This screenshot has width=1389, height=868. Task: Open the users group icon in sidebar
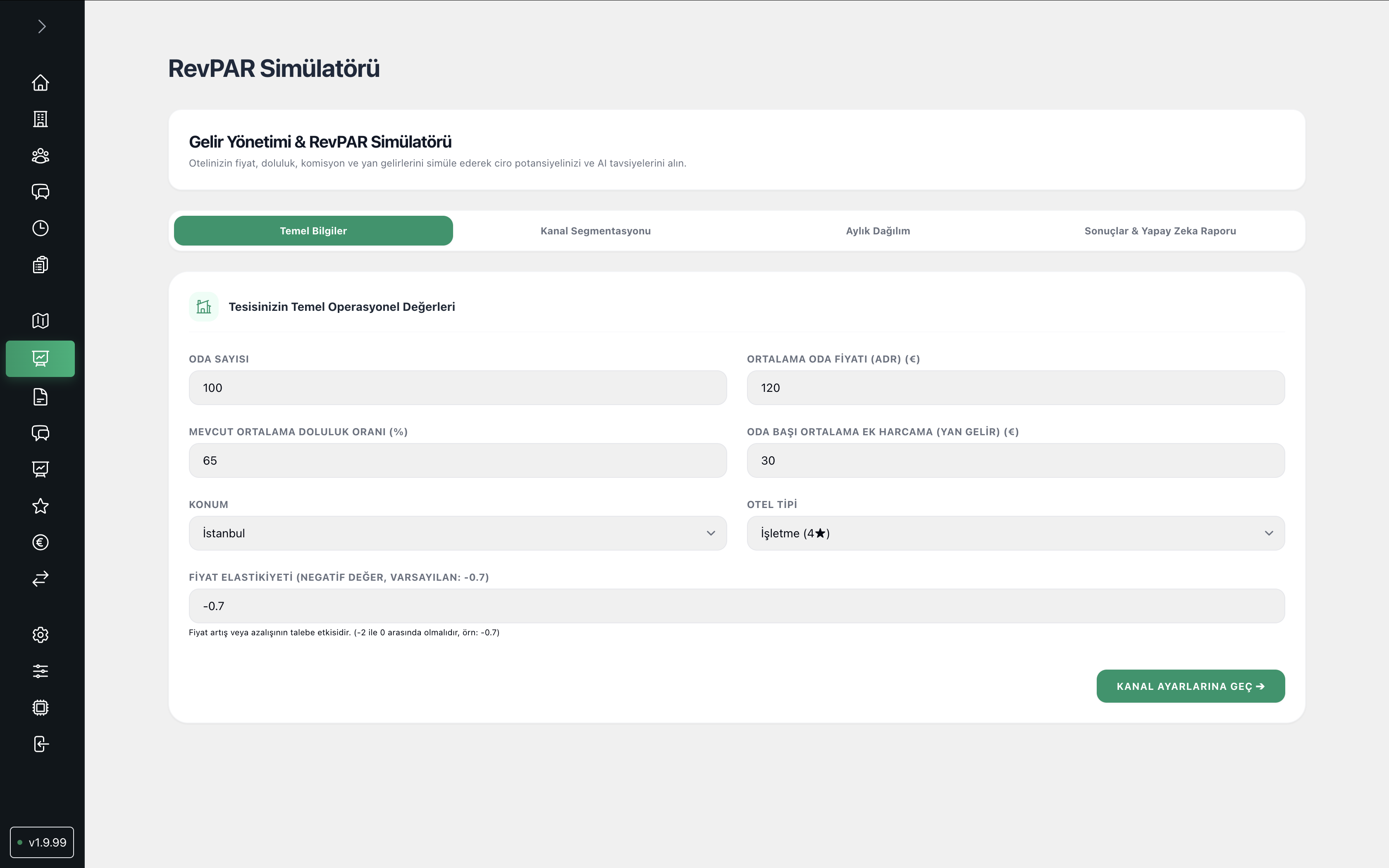click(x=40, y=155)
